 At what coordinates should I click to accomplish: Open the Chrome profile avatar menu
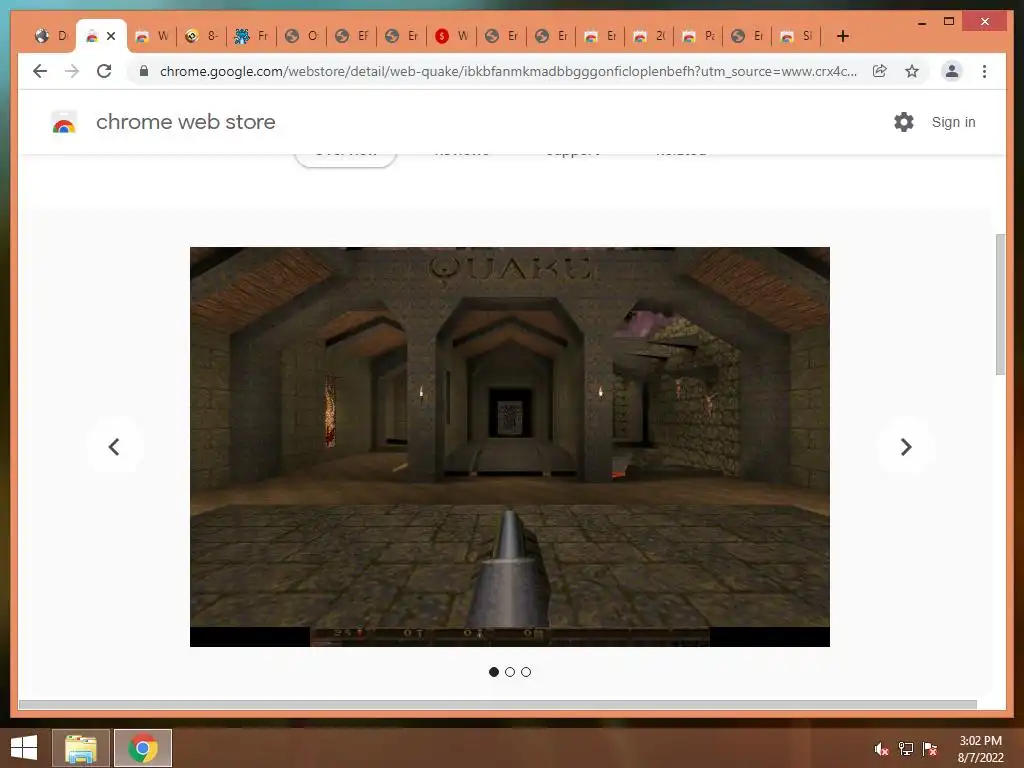(x=952, y=71)
